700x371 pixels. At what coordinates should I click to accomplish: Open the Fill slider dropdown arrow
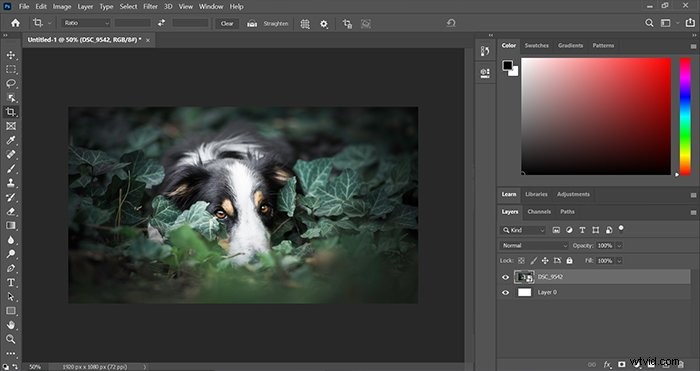pos(619,260)
